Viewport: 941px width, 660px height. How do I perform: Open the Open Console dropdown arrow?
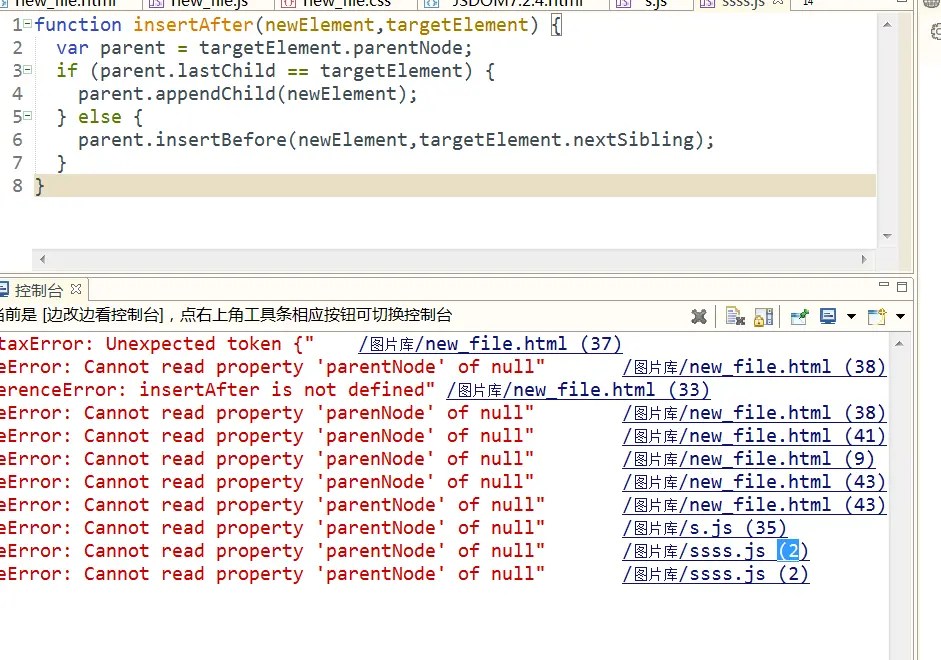tap(901, 316)
